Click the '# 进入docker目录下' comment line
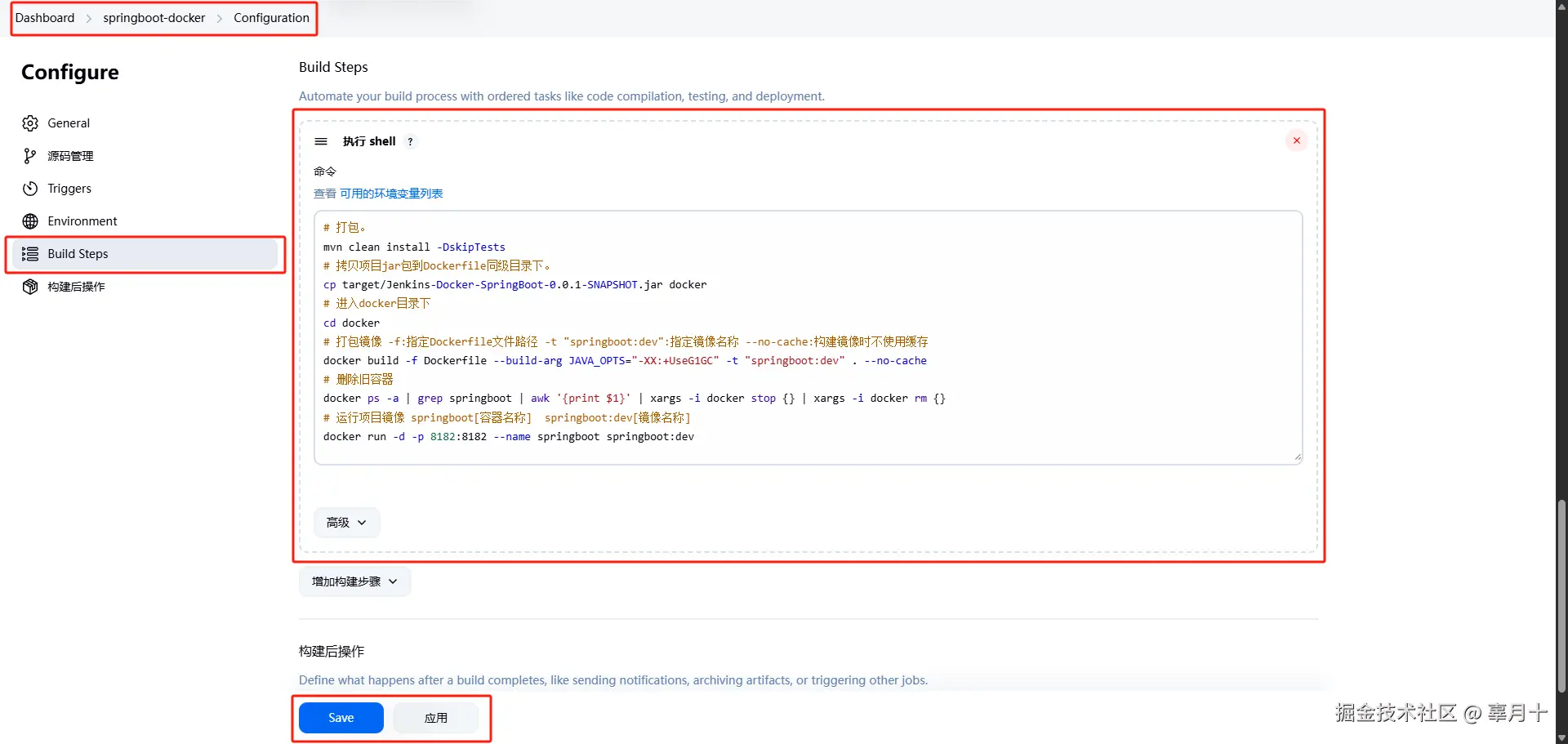 pyautogui.click(x=376, y=303)
